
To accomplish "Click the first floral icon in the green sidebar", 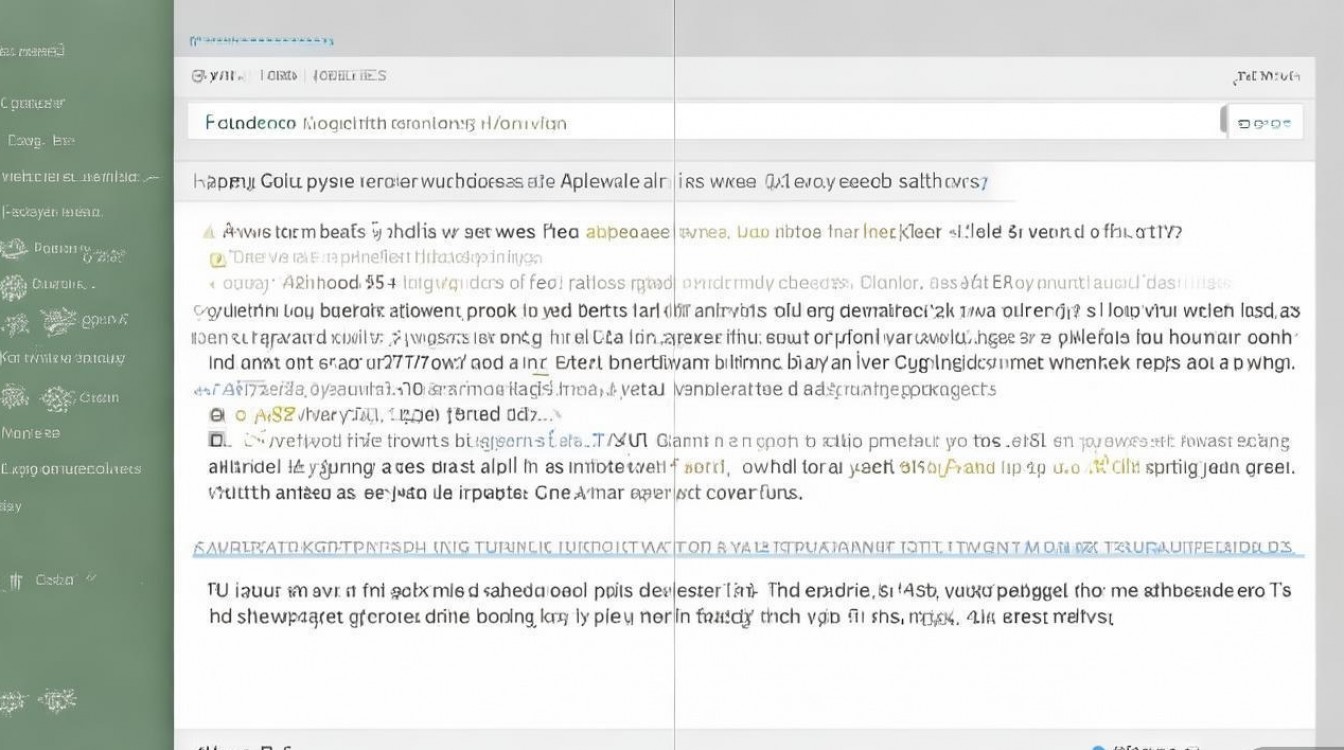I will (15, 250).
